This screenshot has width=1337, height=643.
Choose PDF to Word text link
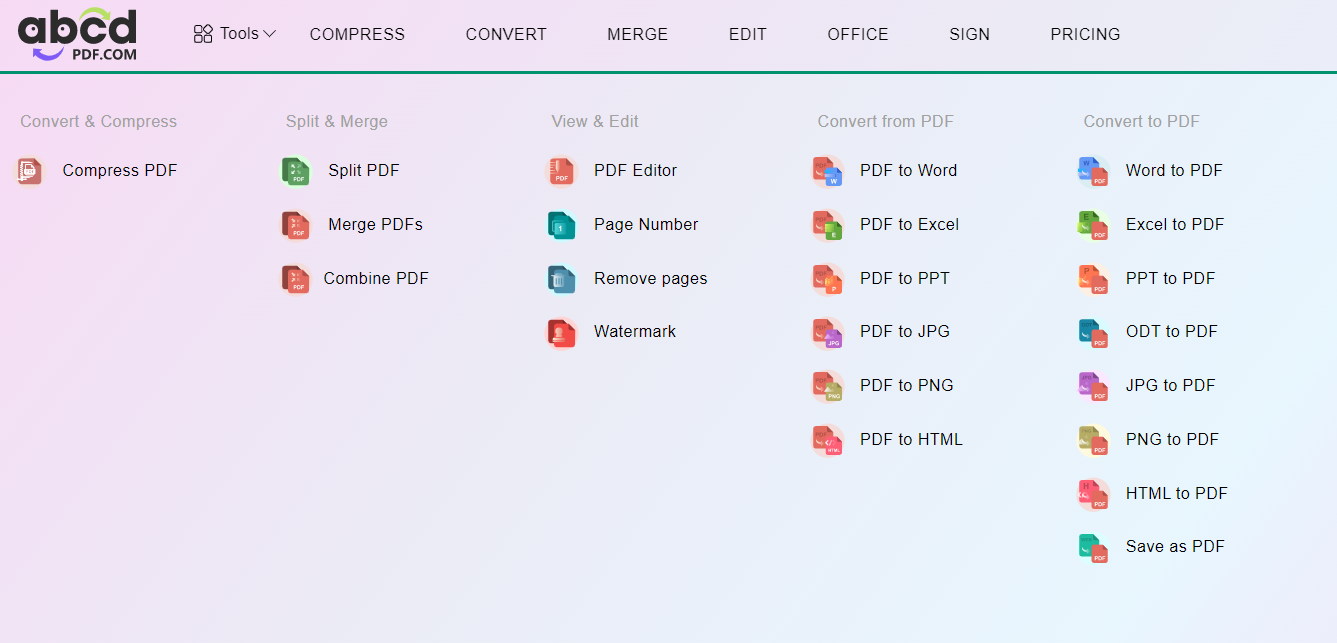coord(908,171)
